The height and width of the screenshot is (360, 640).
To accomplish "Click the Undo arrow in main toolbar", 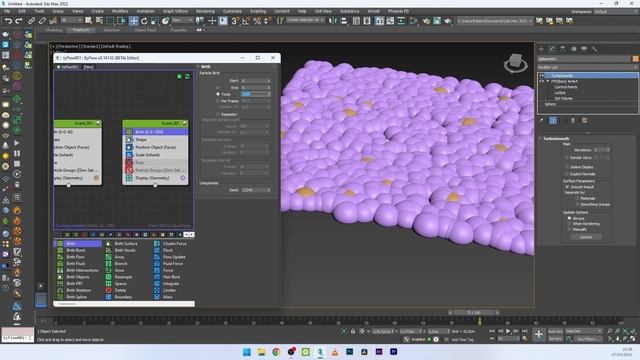I will click(8, 20).
